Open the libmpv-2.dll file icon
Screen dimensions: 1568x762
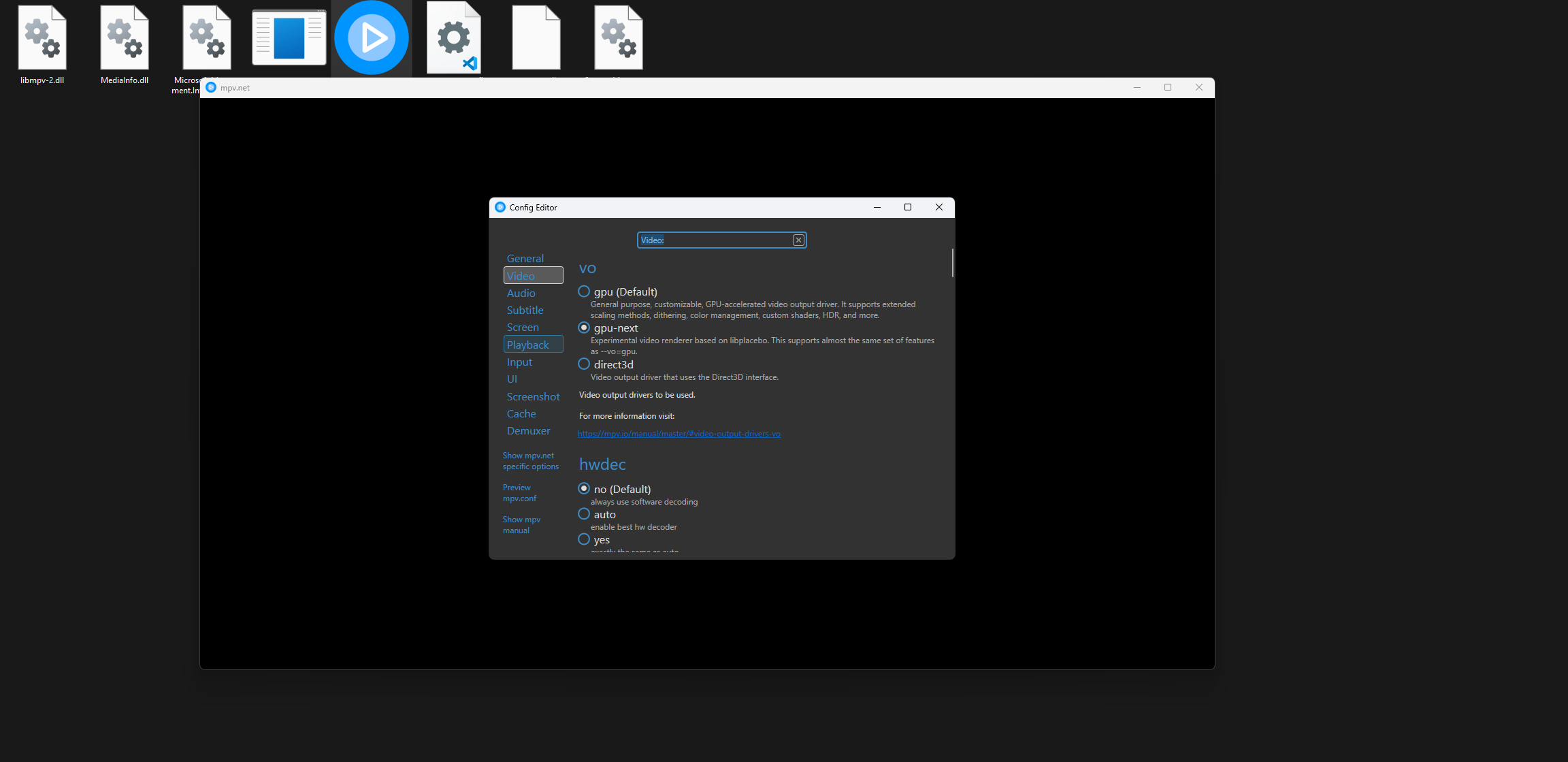point(42,39)
